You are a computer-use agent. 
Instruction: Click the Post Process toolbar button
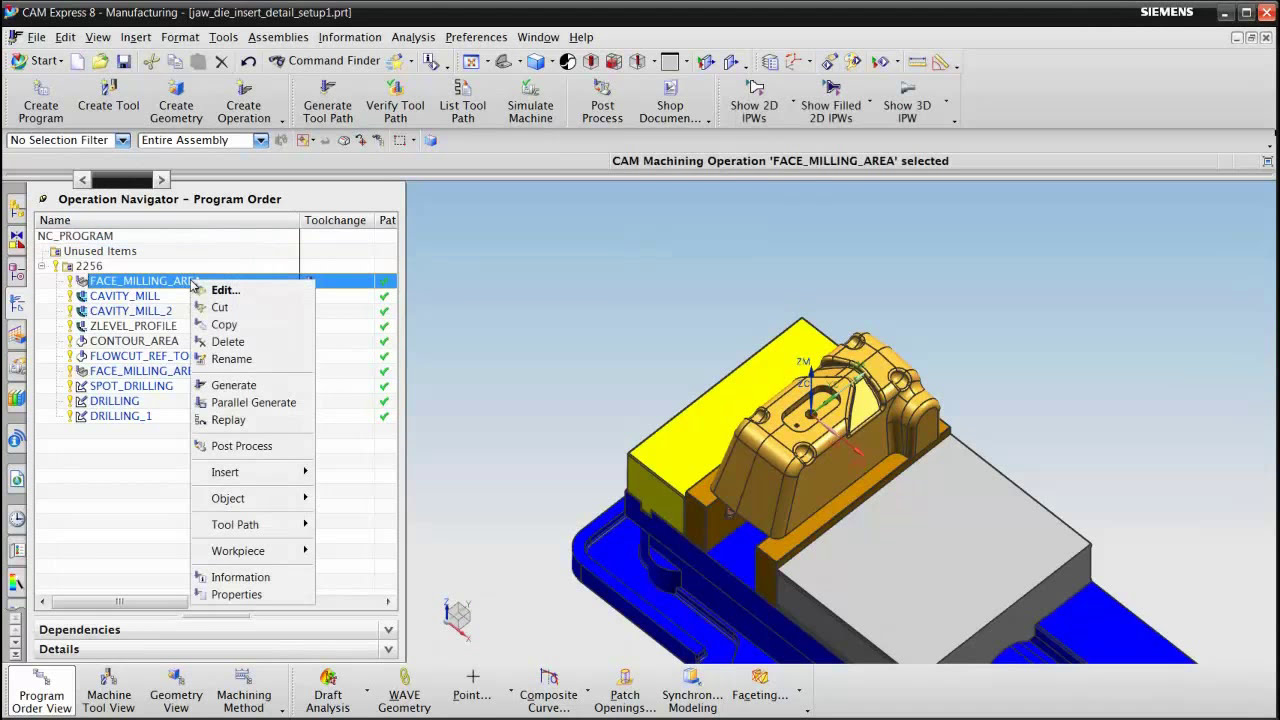(x=602, y=102)
